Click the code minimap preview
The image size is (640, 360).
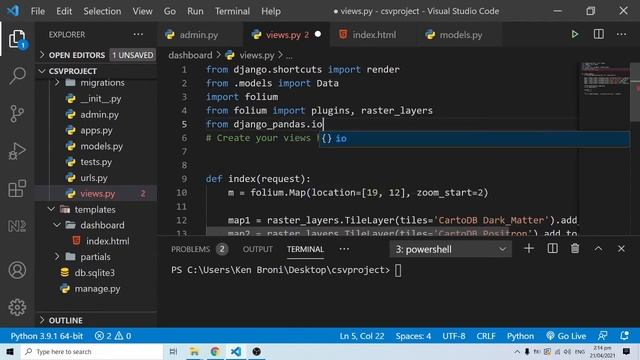tap(605, 79)
